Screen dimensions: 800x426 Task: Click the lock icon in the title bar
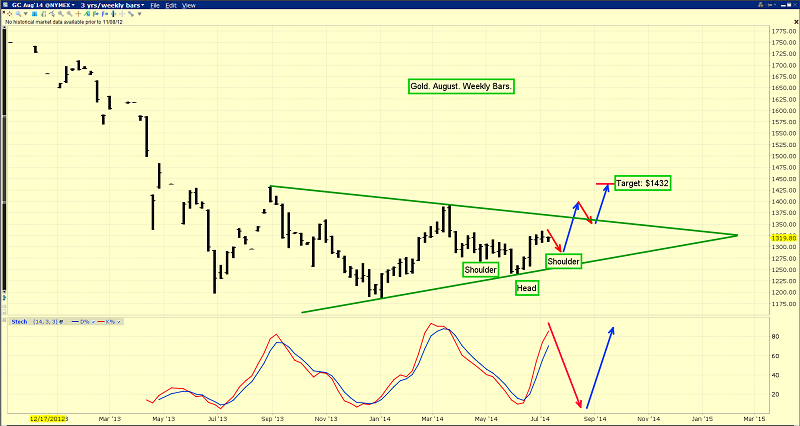tap(760, 5)
